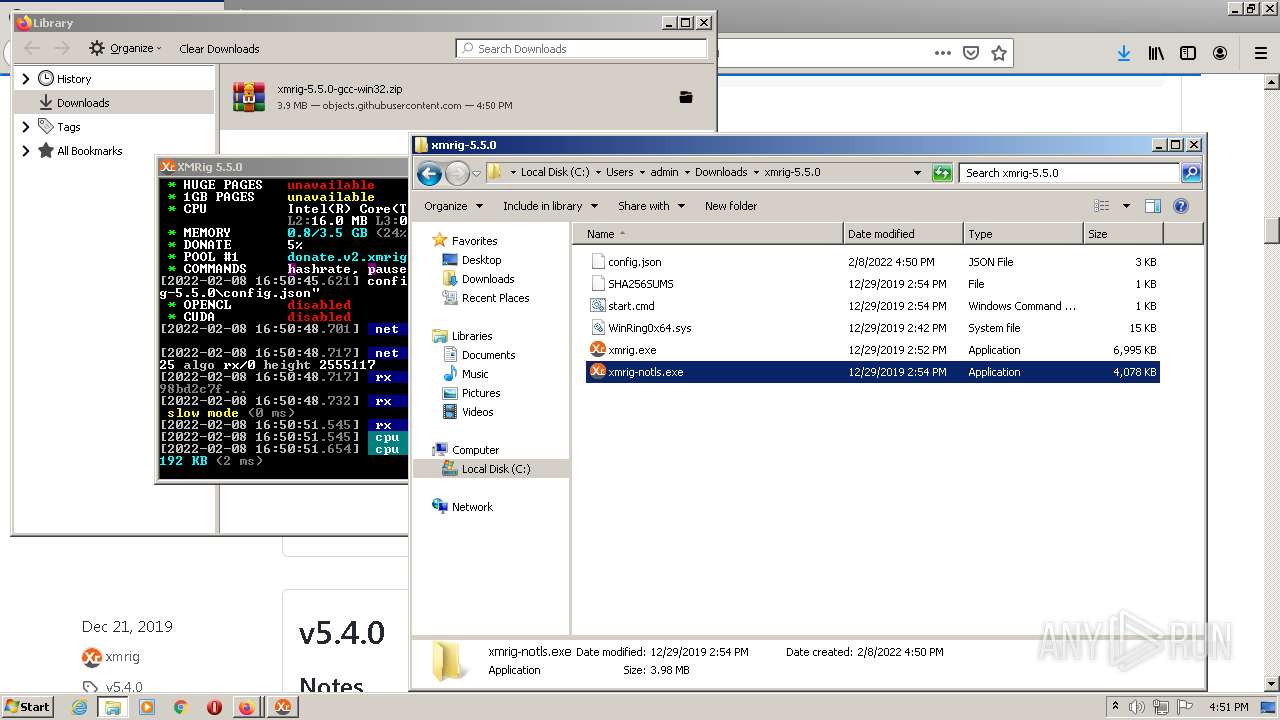Open Action Center flag in tray
Viewport: 1280px width, 720px height.
point(1185,707)
